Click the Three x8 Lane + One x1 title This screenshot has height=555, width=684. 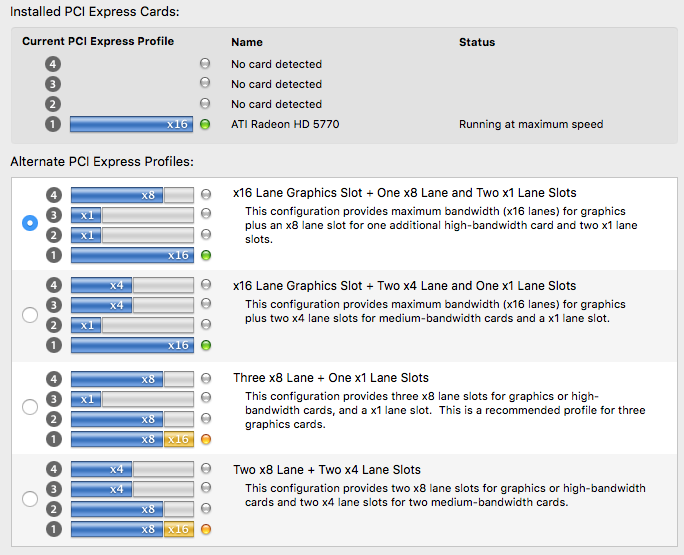(x=330, y=378)
